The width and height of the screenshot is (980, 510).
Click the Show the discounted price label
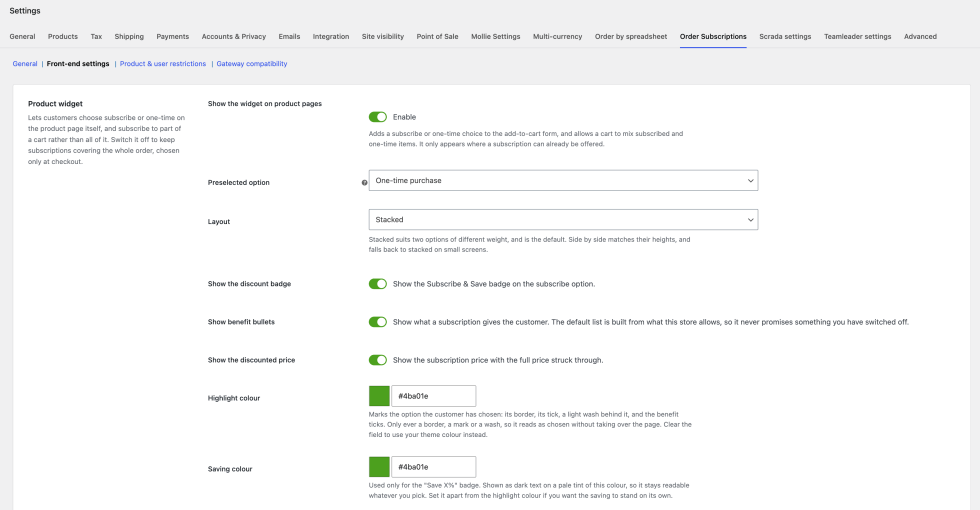[251, 360]
